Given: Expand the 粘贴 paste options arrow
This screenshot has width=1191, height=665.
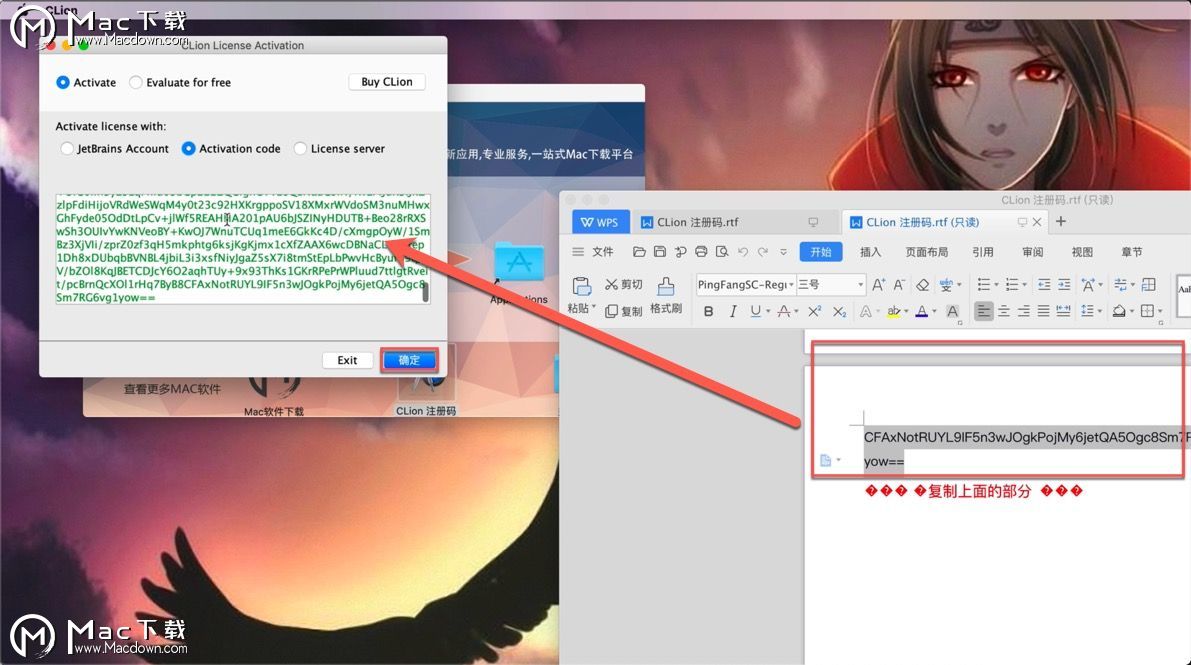Looking at the screenshot, I should (594, 308).
